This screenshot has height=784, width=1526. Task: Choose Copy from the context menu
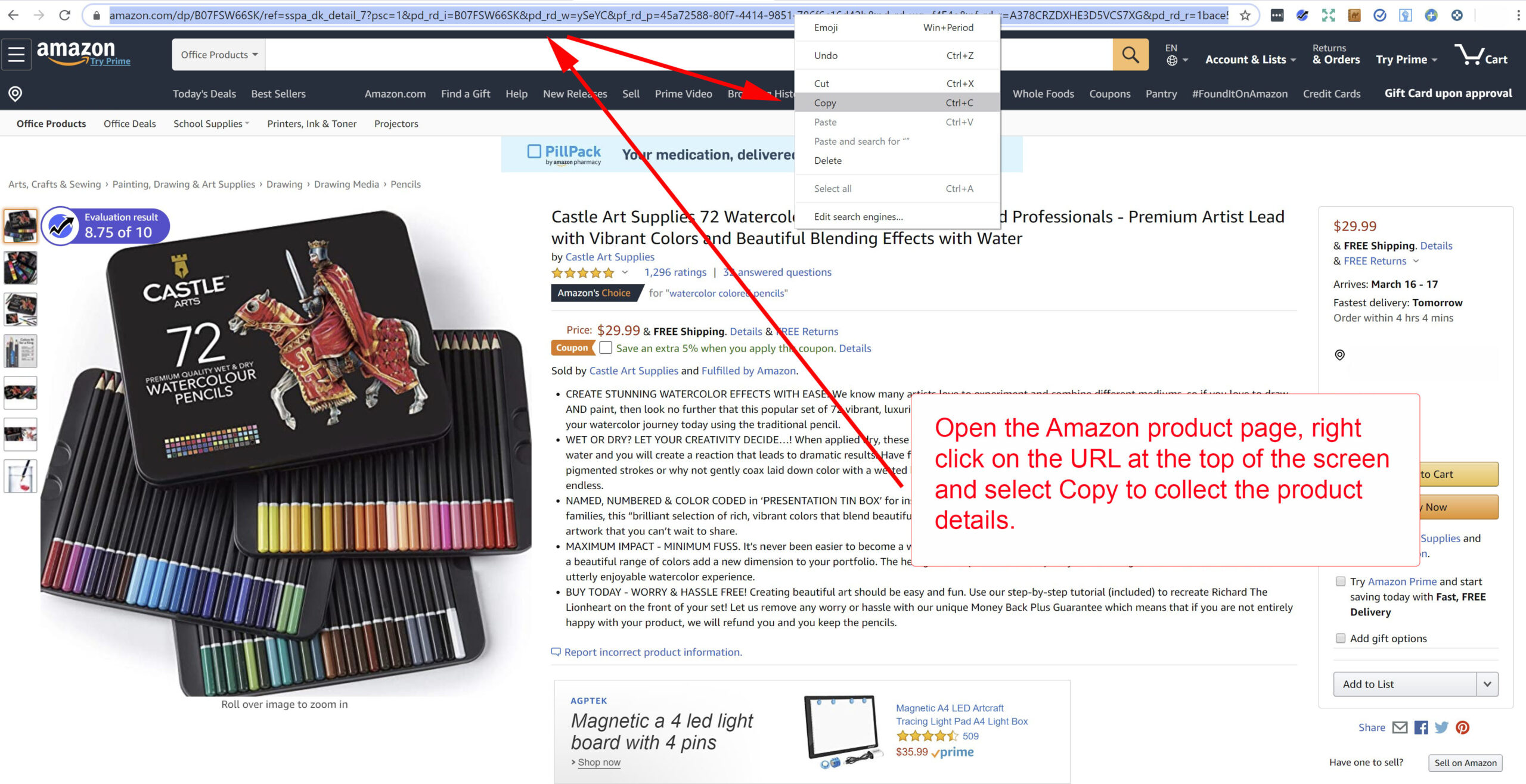click(x=897, y=102)
